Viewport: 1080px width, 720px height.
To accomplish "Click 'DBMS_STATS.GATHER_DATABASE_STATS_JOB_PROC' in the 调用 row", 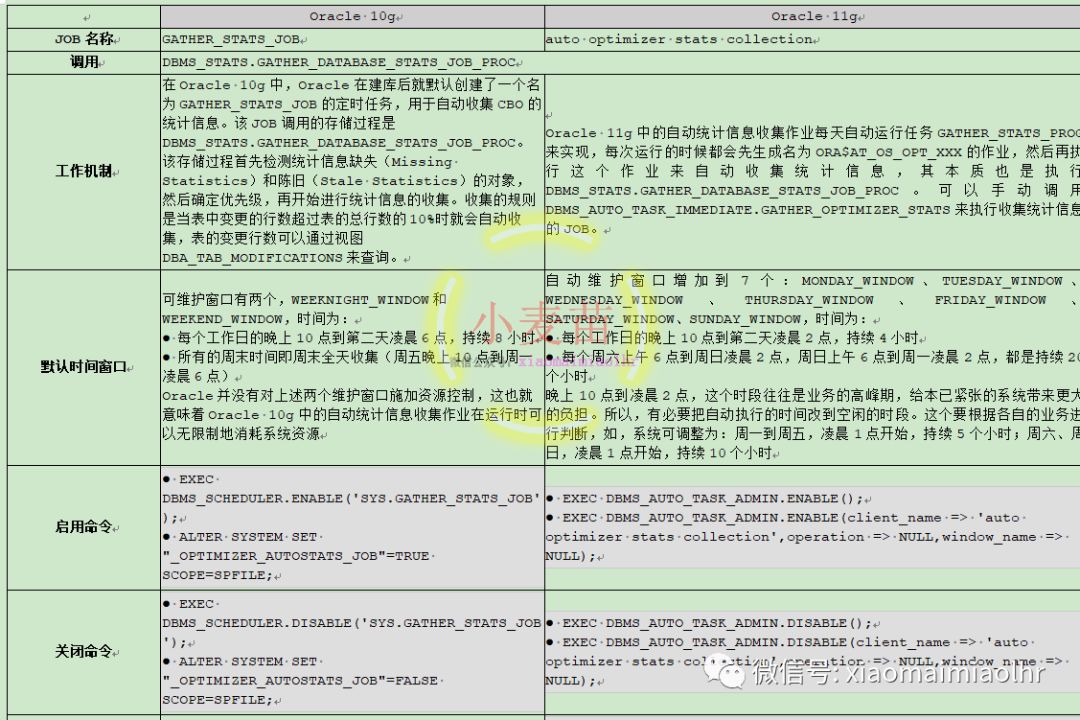I will click(339, 62).
